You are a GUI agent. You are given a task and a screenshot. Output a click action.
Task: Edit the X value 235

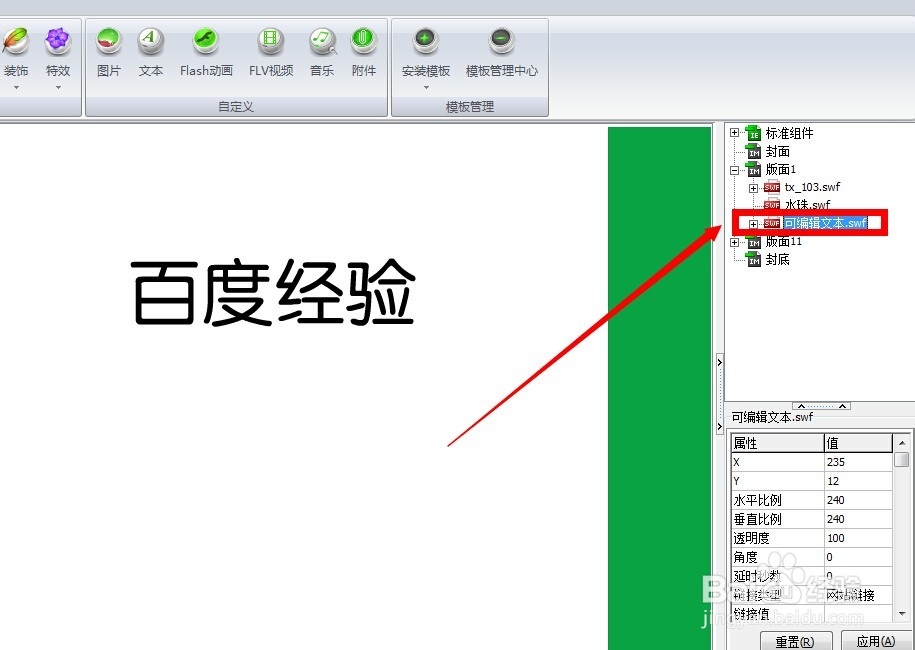858,462
